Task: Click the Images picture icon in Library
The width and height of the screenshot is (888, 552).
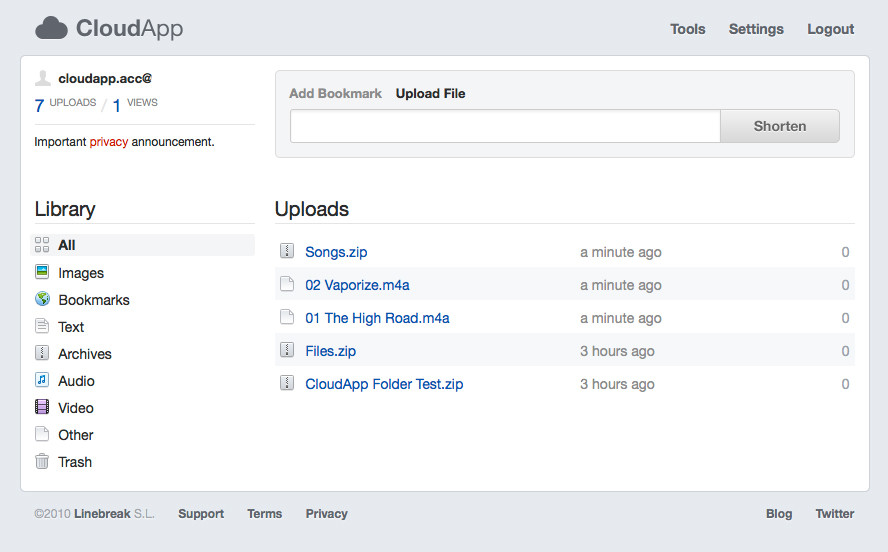Action: (42, 272)
